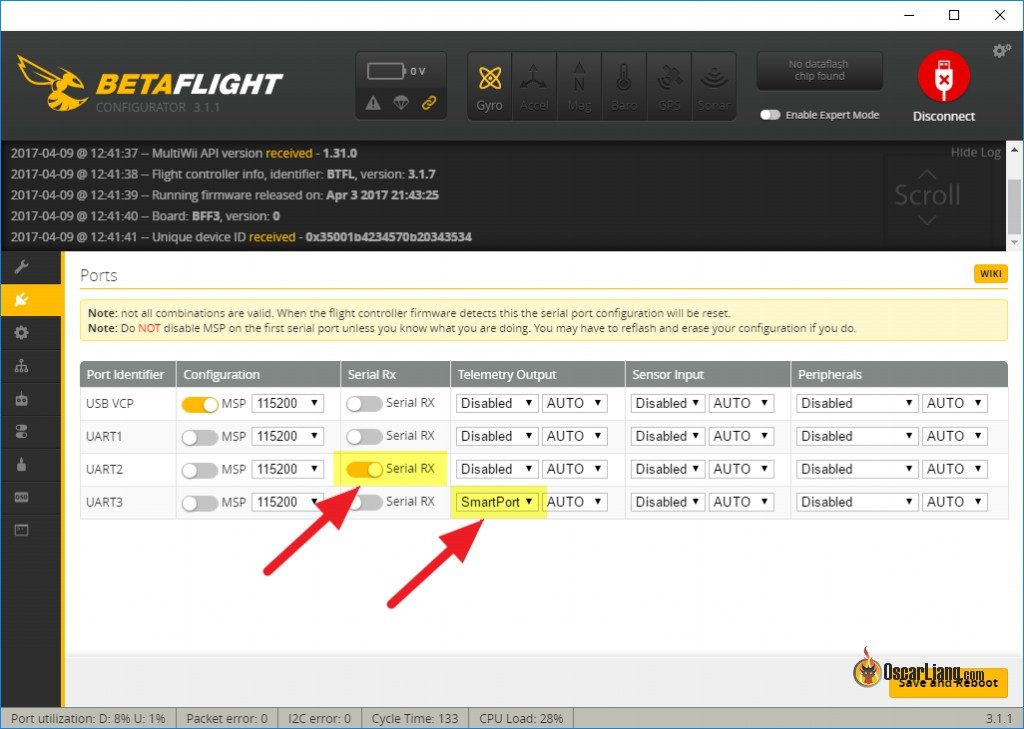Image resolution: width=1024 pixels, height=729 pixels.
Task: Open the Configuration tab gear icon
Action: click(21, 332)
